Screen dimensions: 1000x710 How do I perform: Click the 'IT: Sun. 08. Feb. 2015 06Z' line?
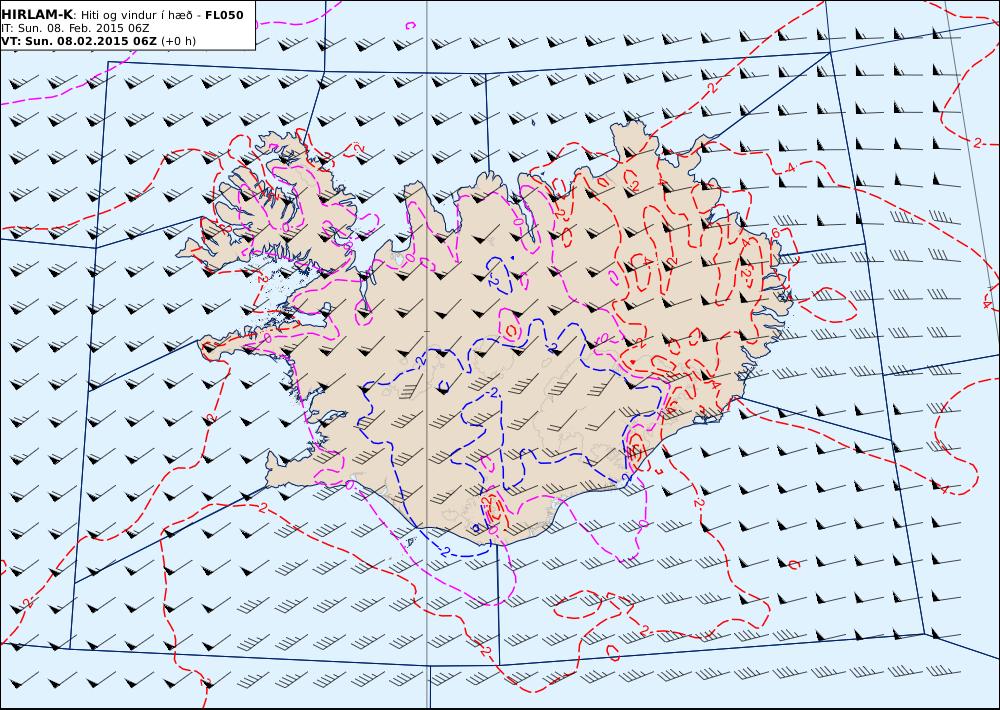[x=75, y=28]
